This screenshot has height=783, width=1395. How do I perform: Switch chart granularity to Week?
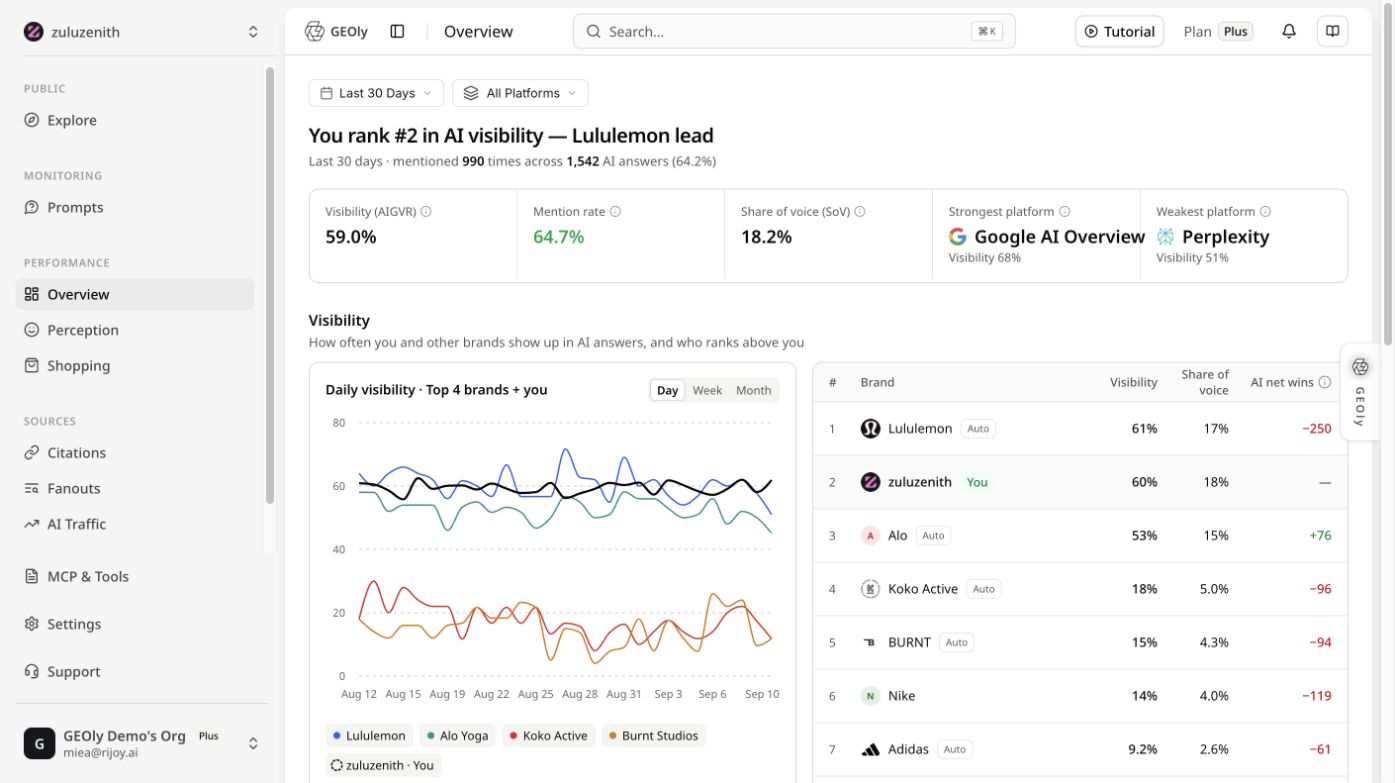(707, 390)
